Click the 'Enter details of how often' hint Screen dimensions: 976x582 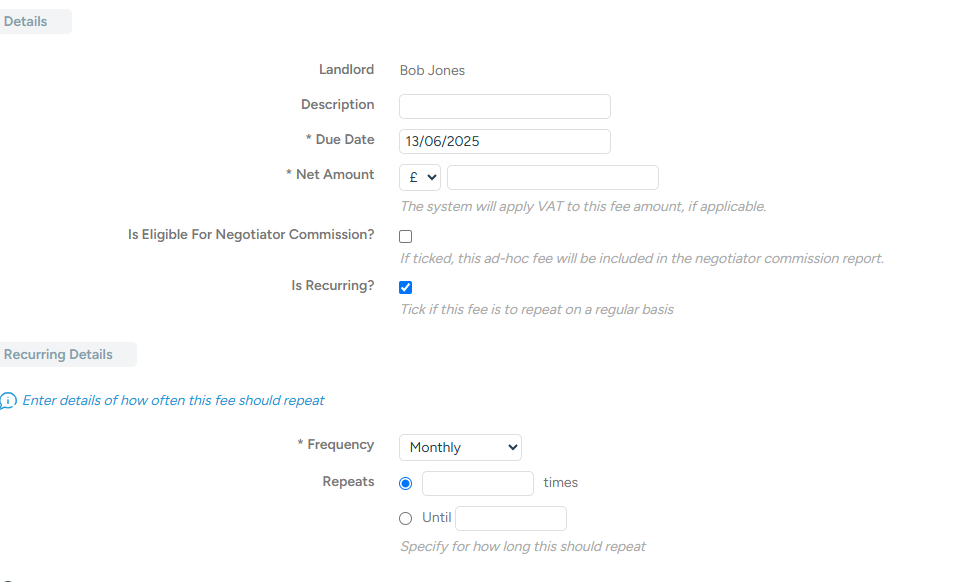(173, 401)
